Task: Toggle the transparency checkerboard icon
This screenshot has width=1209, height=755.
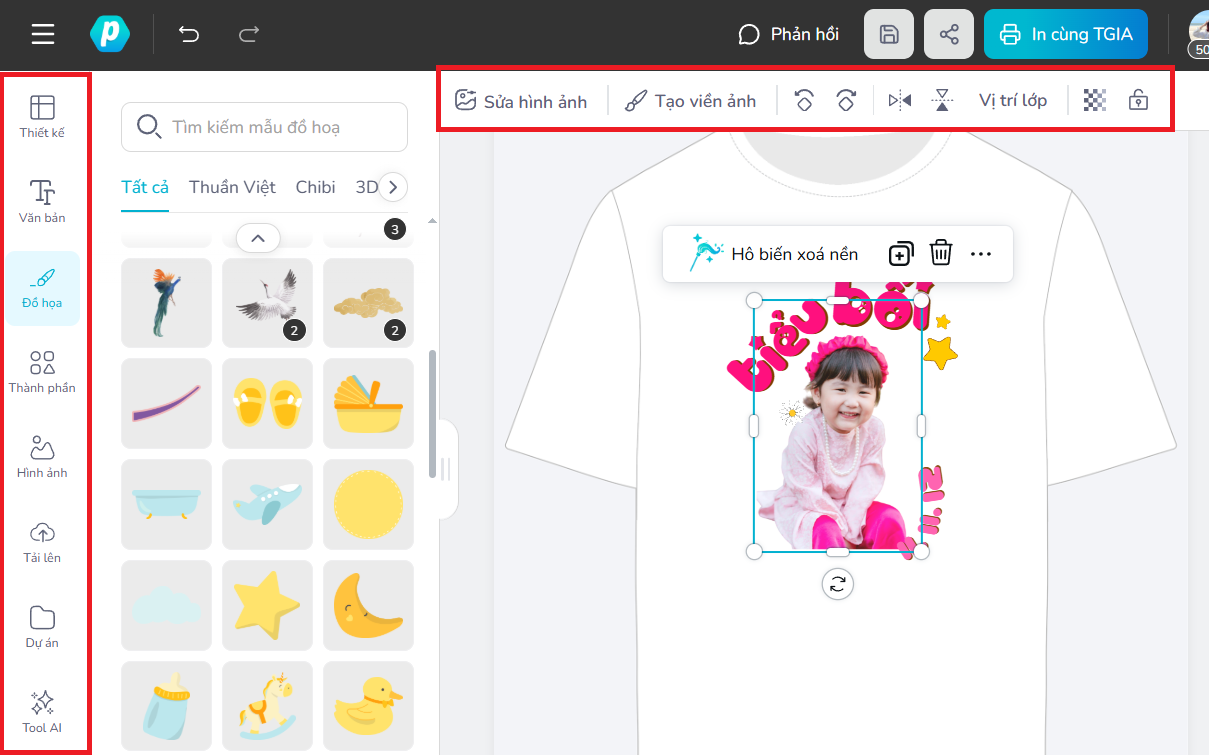Action: (x=1095, y=100)
